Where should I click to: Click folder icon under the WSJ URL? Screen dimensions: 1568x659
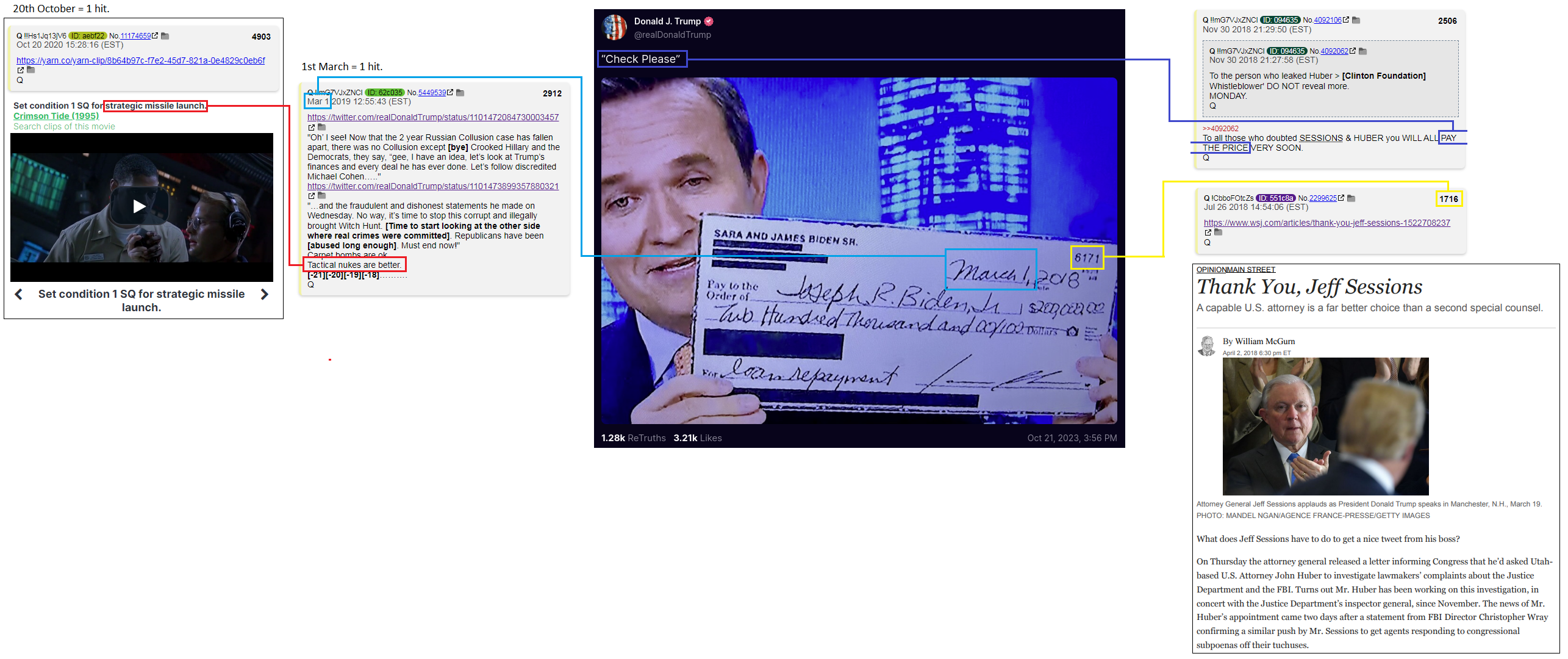[1218, 232]
